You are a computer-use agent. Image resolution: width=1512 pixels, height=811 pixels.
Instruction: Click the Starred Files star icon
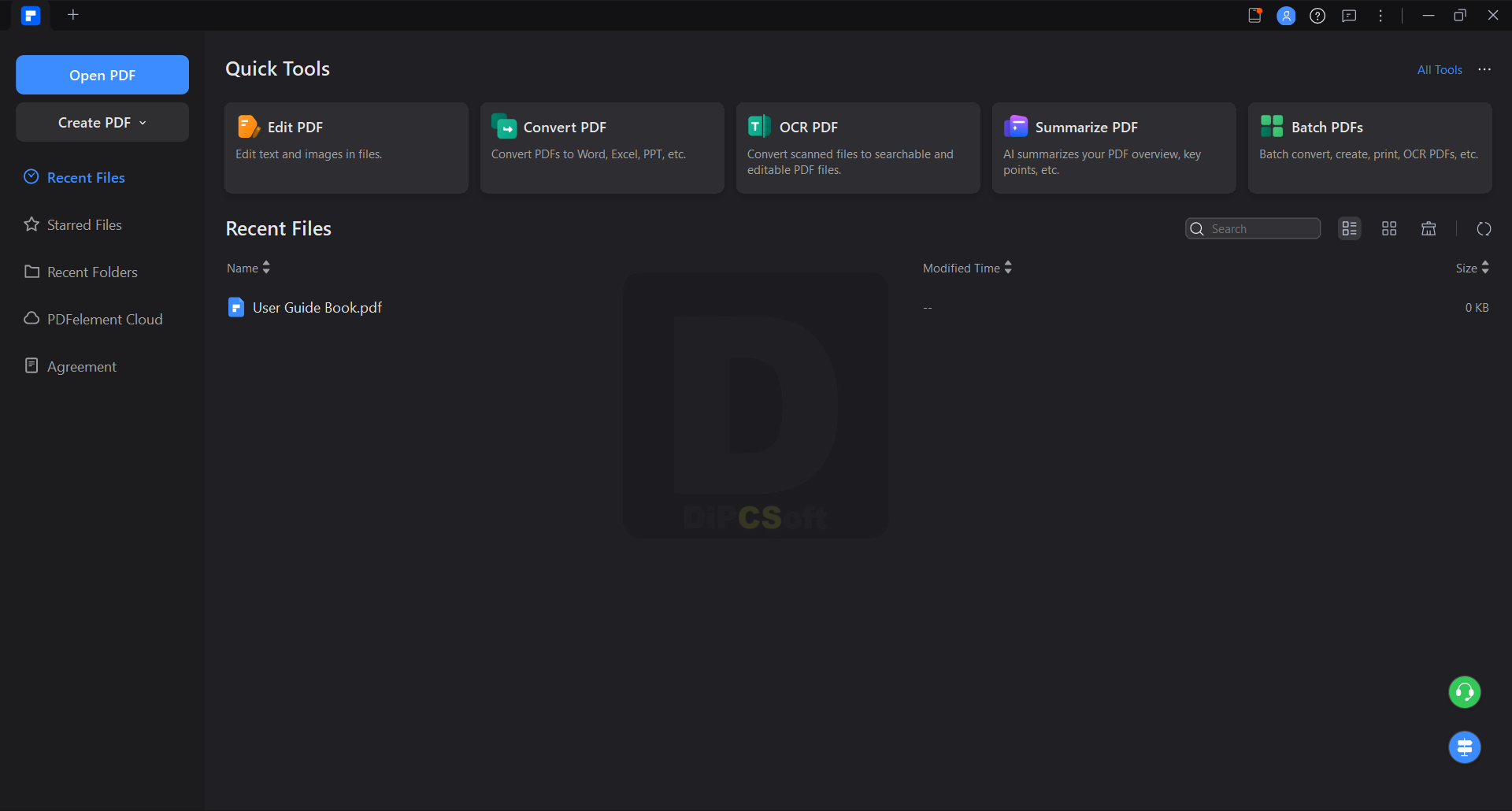[x=31, y=224]
